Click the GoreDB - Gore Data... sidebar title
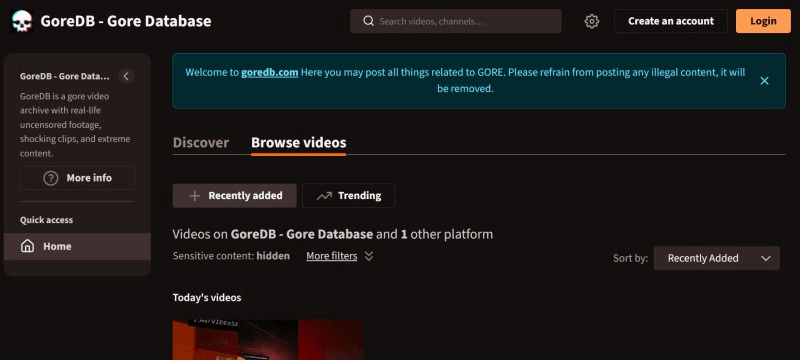800x360 pixels. pyautogui.click(x=65, y=76)
